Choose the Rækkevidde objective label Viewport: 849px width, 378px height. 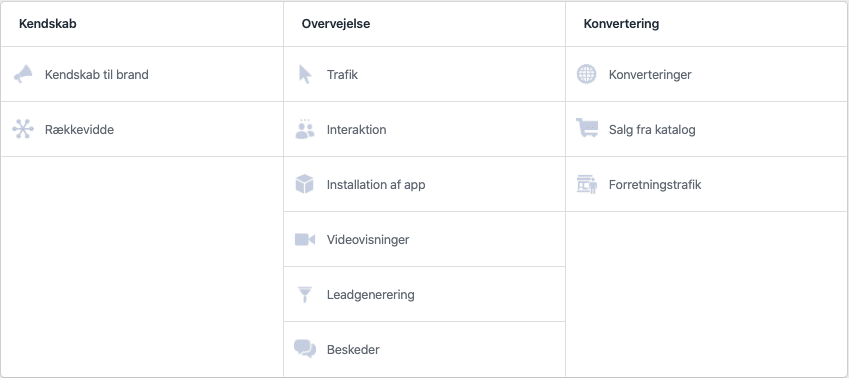point(79,130)
